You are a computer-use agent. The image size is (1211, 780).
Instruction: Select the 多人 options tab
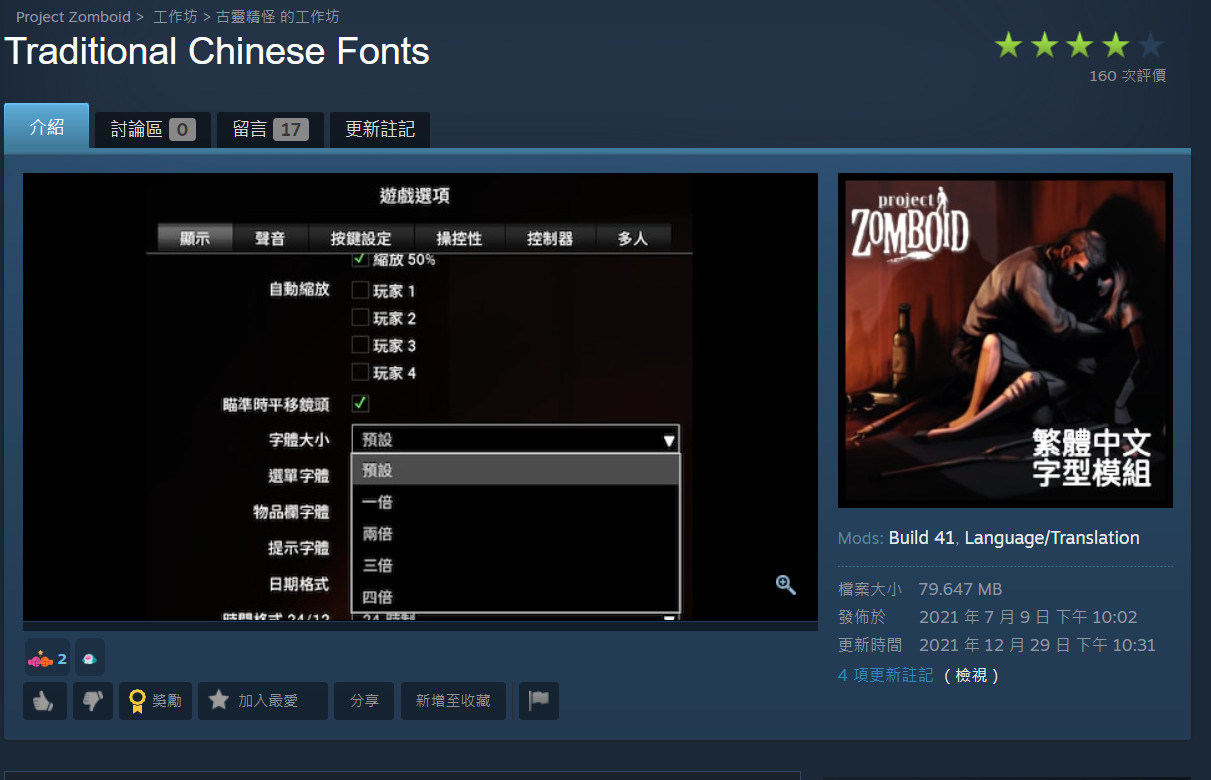pyautogui.click(x=633, y=238)
